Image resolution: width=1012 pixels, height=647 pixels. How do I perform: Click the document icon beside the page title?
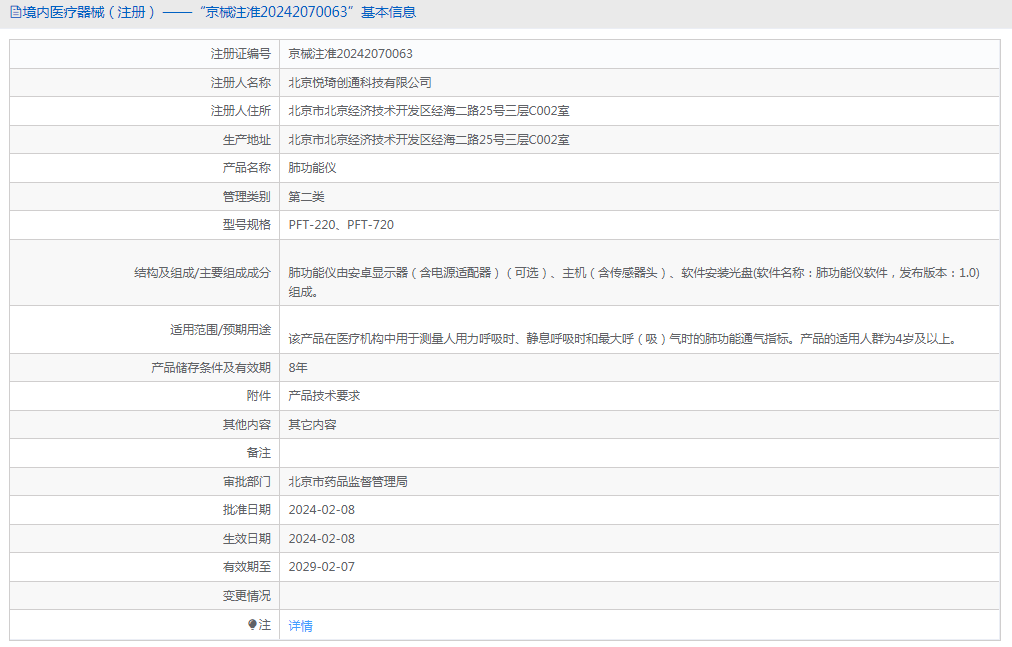coord(15,13)
